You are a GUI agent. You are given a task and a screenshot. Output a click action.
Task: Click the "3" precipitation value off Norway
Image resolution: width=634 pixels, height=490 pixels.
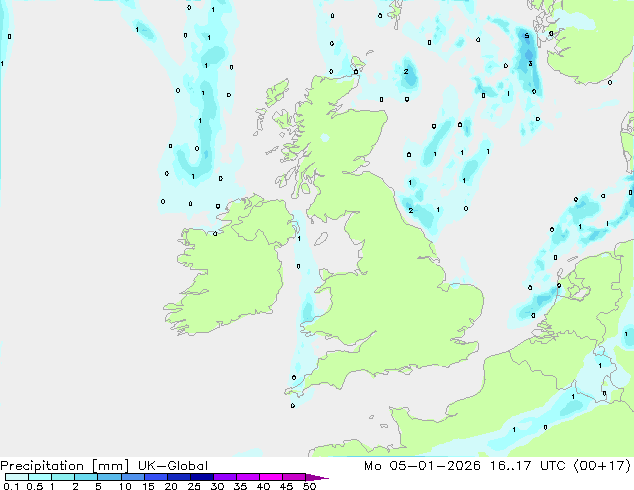(x=530, y=63)
